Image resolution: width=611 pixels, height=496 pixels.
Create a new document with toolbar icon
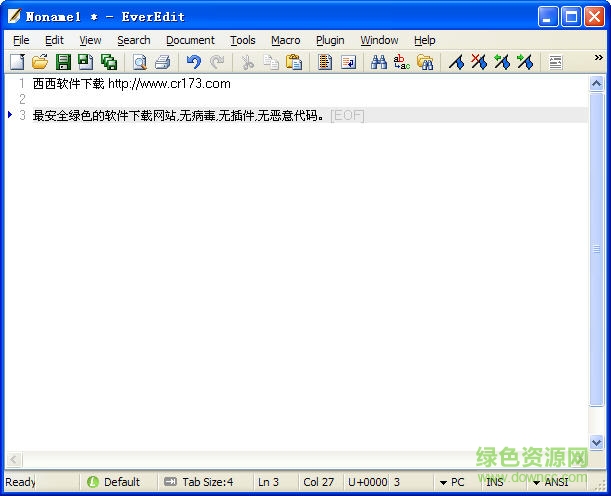(17, 62)
